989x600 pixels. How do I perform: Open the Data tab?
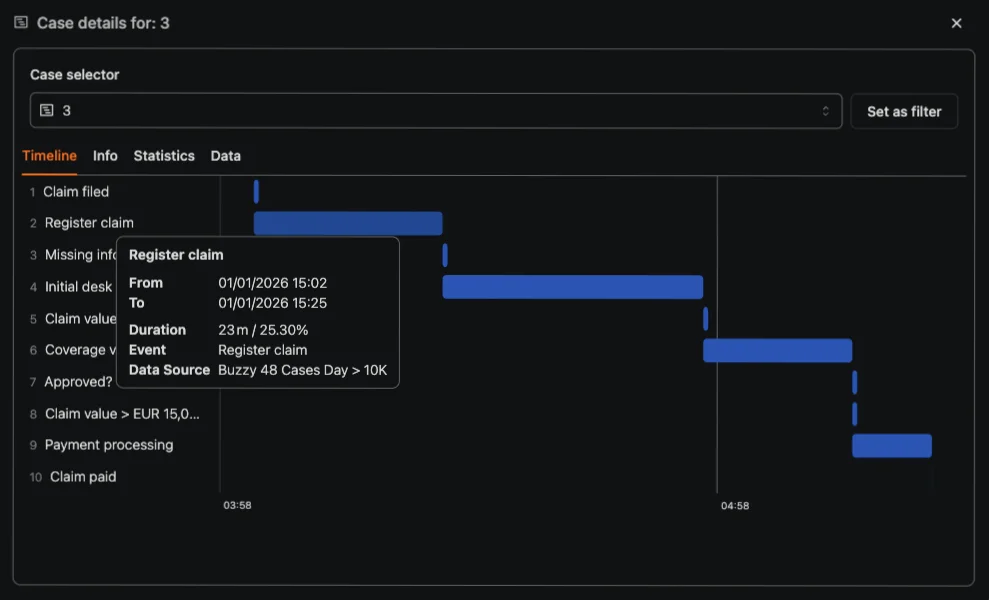(226, 156)
